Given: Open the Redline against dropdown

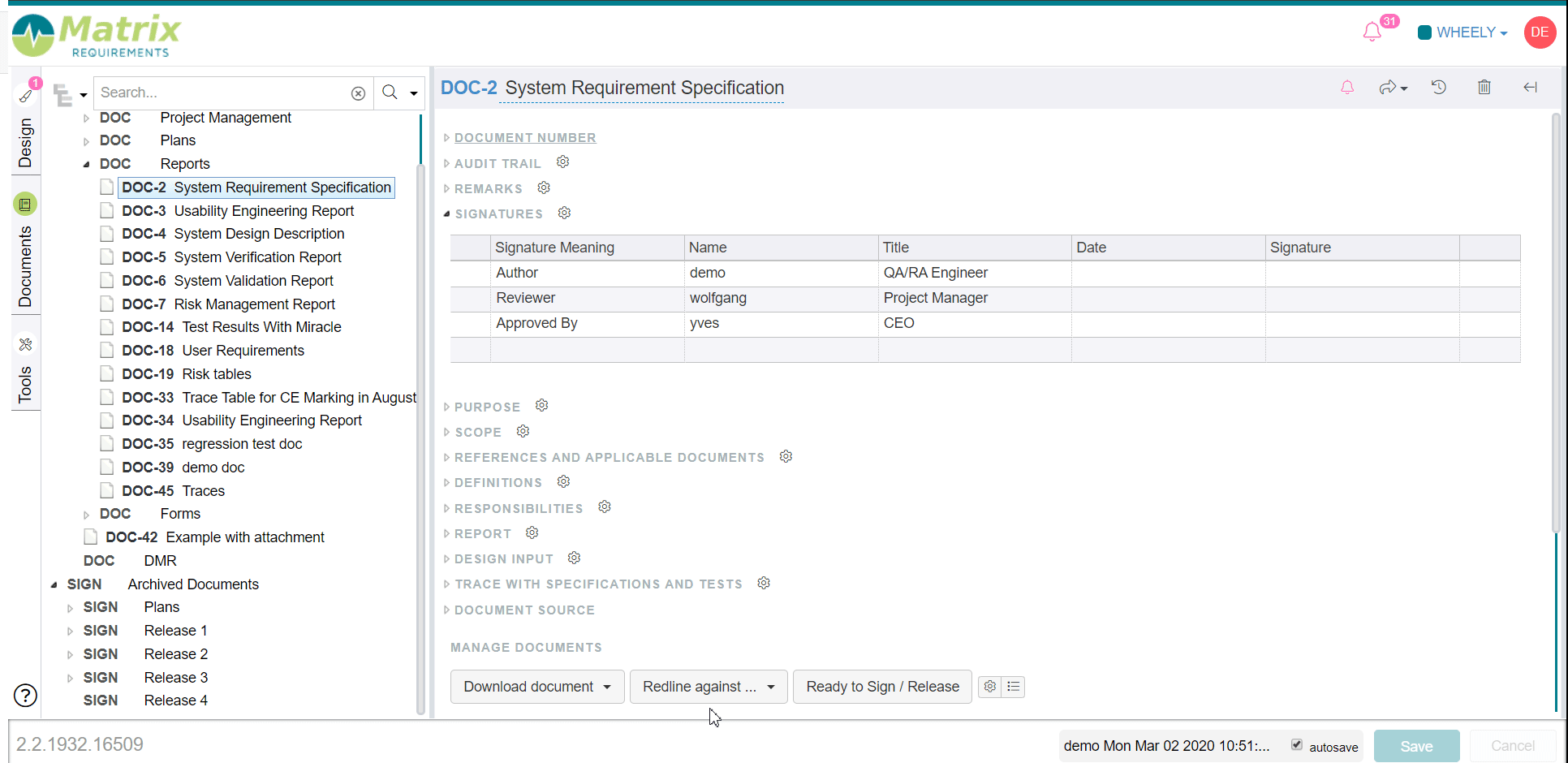Looking at the screenshot, I should tap(708, 687).
